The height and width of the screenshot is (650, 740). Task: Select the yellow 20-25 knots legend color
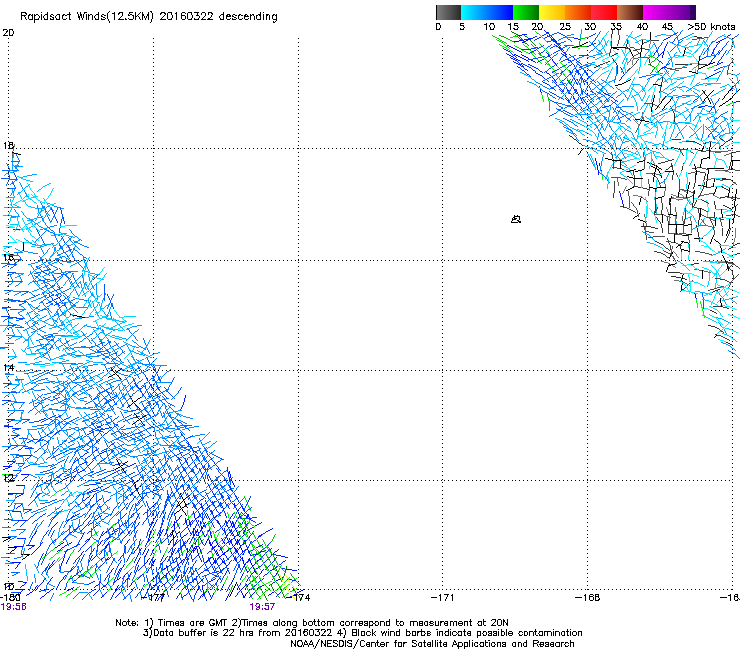pos(552,12)
